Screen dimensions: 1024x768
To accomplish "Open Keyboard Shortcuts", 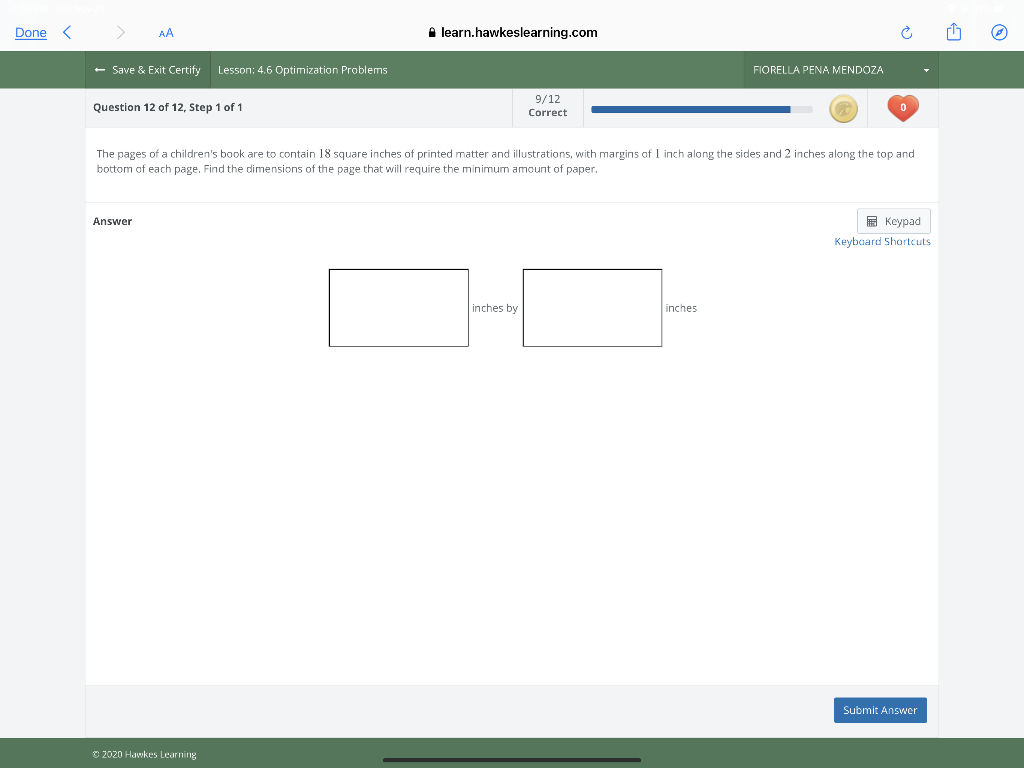I will pyautogui.click(x=882, y=241).
